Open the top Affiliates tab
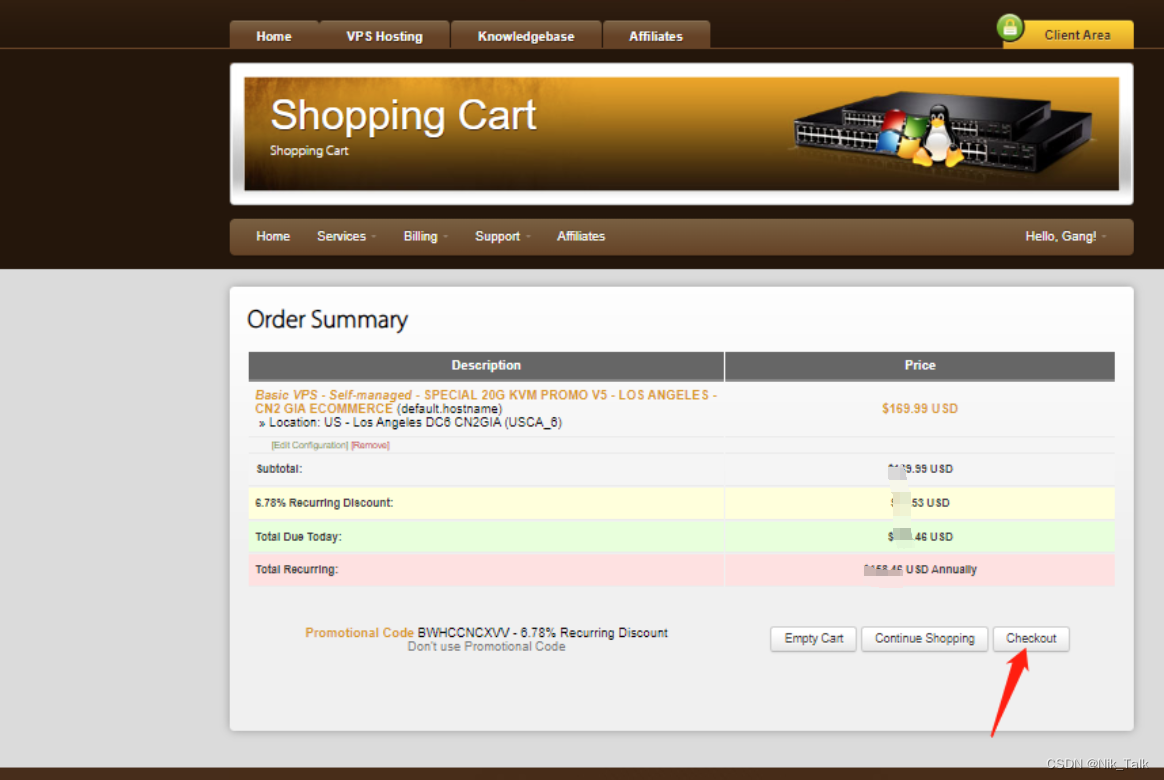The width and height of the screenshot is (1164, 780). (655, 36)
